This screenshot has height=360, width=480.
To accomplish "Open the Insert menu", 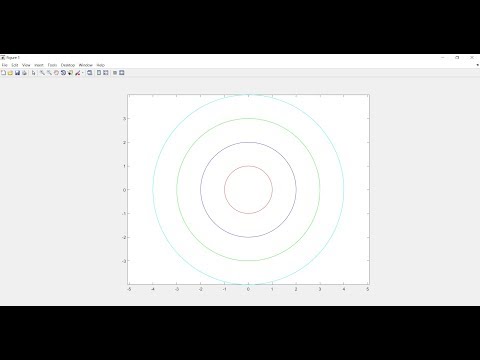I will [39, 65].
